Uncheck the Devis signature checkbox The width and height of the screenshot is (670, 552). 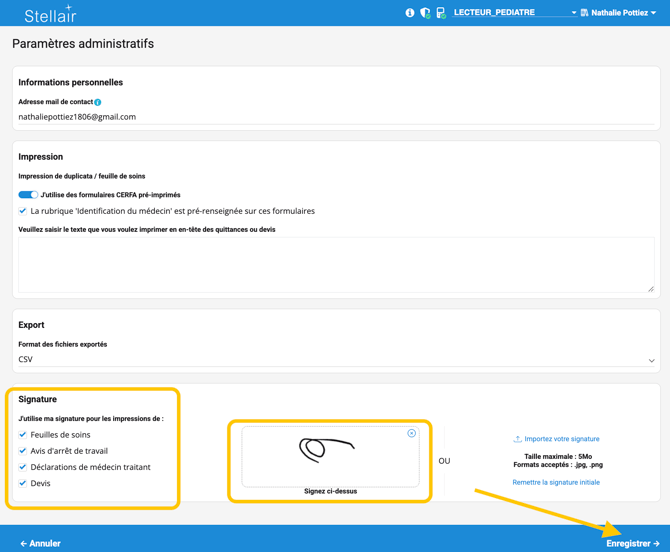click(23, 483)
